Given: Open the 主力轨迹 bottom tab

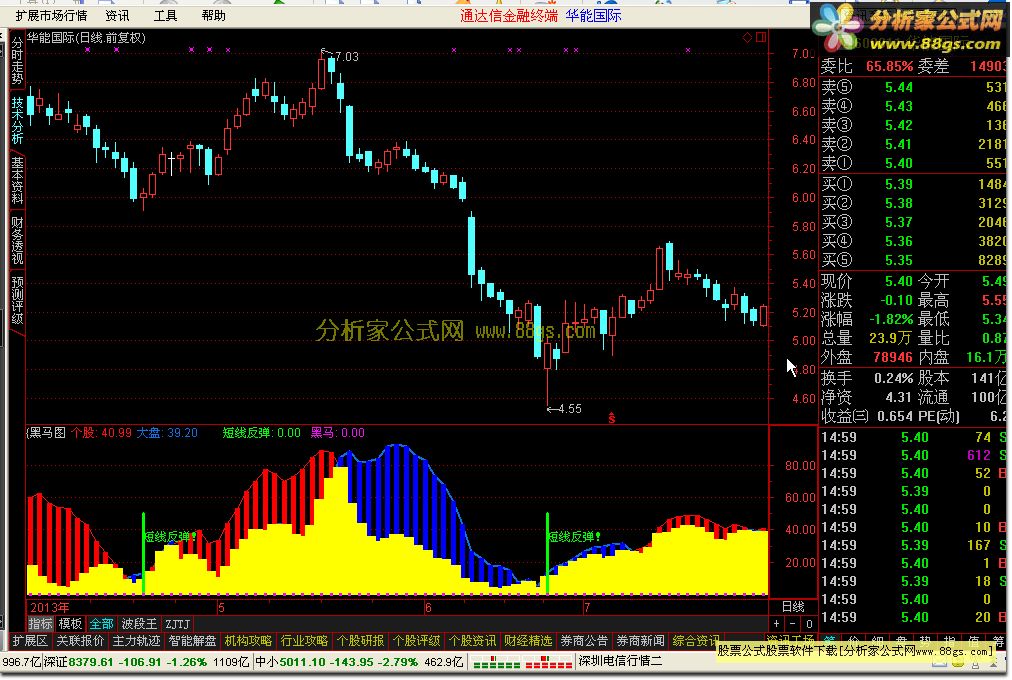Looking at the screenshot, I should [x=136, y=641].
